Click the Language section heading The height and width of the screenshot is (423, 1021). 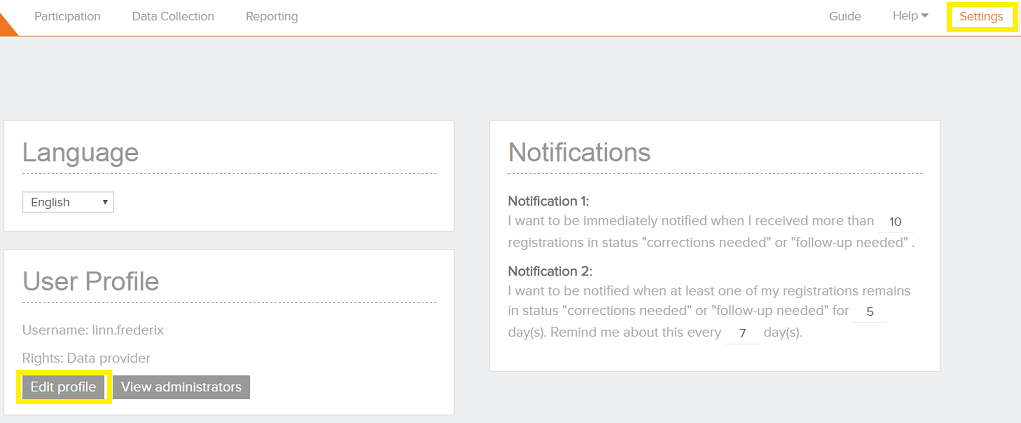pyautogui.click(x=80, y=153)
